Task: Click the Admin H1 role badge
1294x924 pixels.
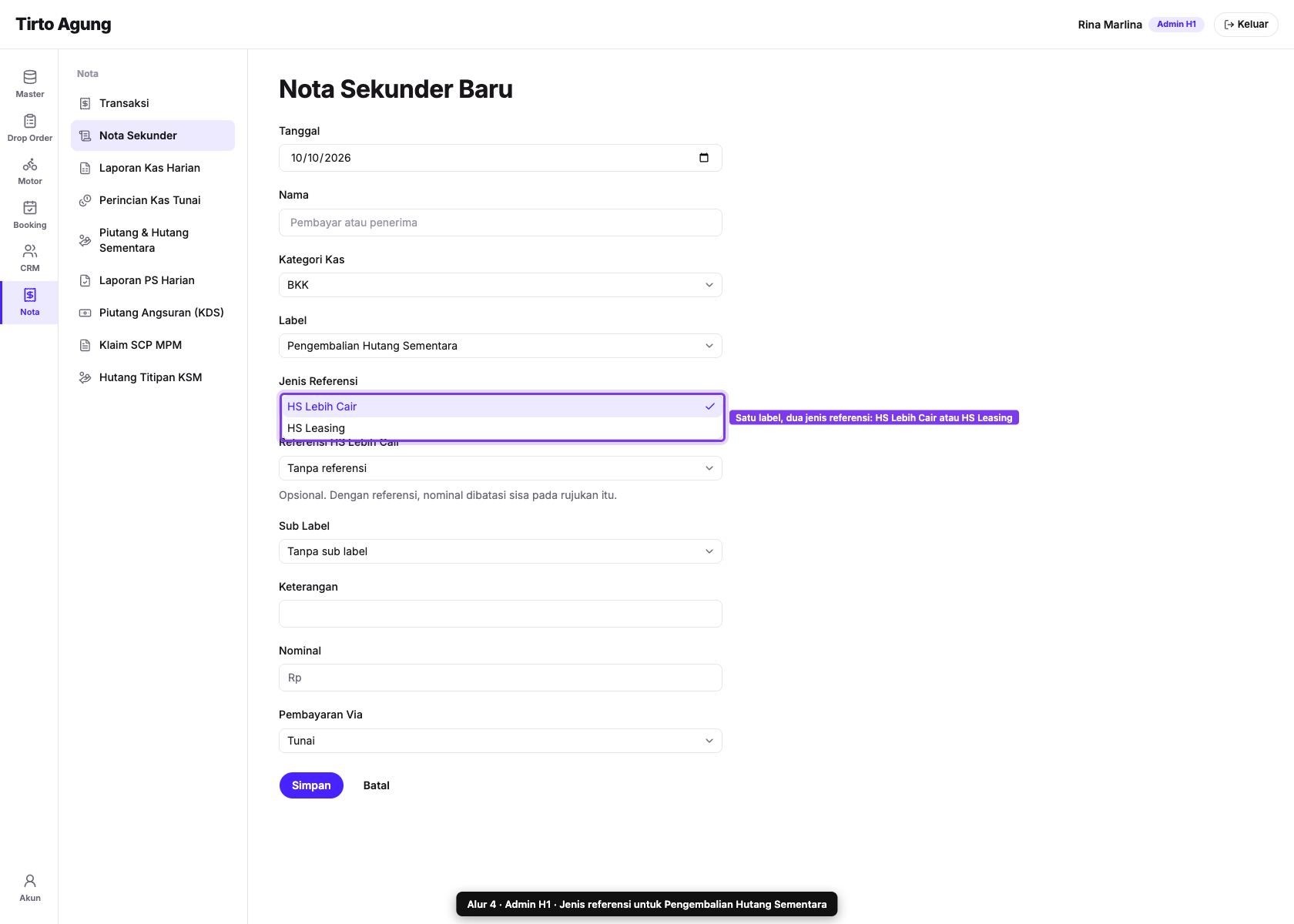Action: [x=1176, y=25]
